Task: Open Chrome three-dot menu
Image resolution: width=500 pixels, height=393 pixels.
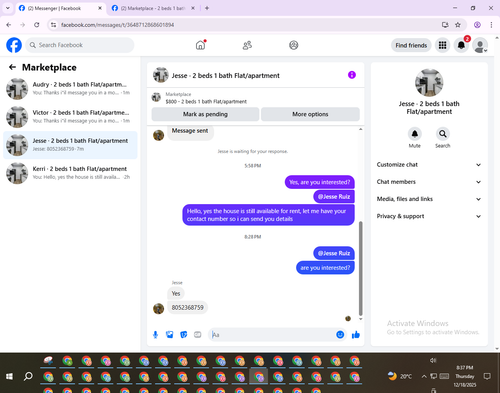Action: (491, 25)
